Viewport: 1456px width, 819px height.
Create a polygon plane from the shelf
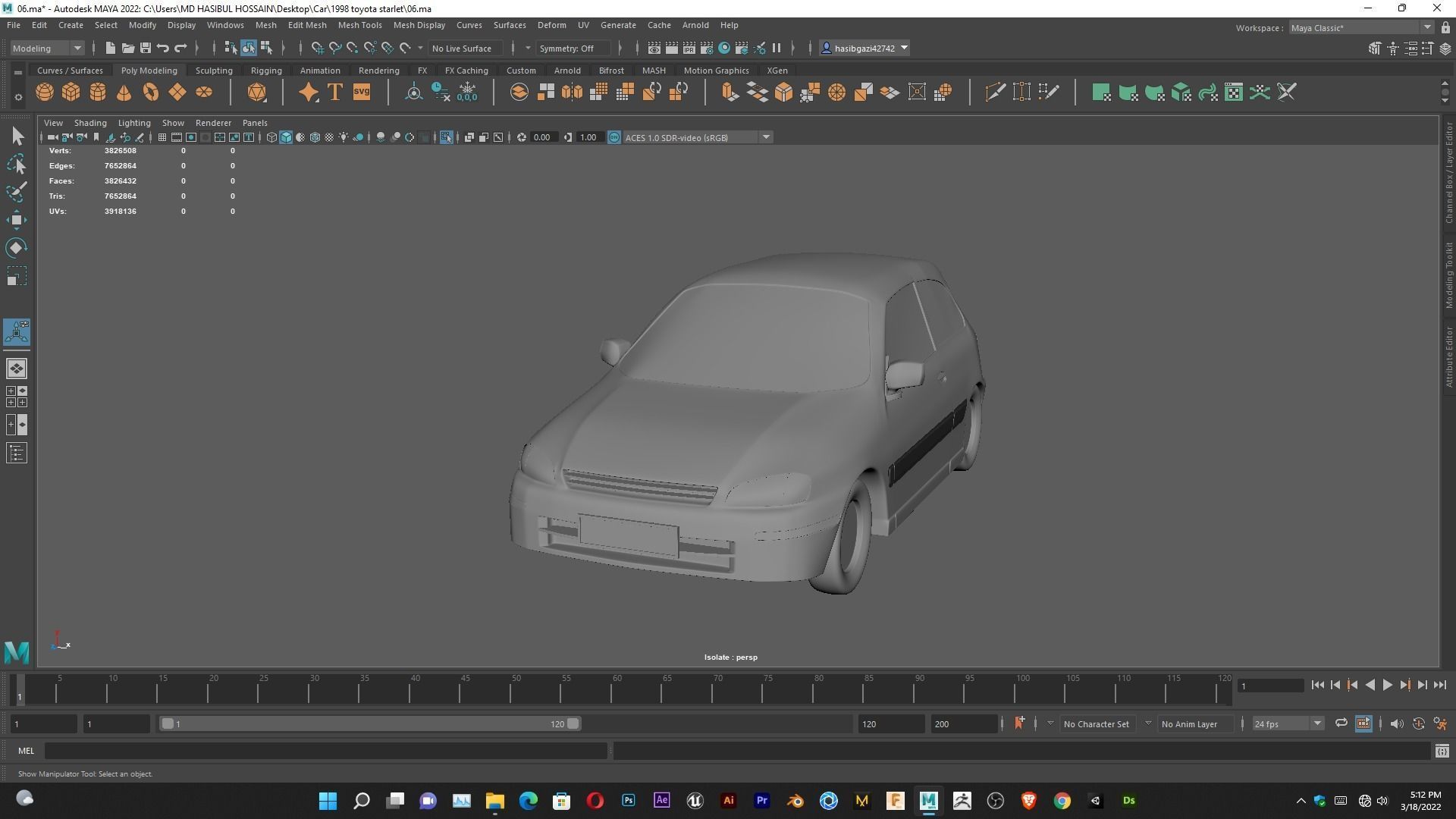[177, 93]
